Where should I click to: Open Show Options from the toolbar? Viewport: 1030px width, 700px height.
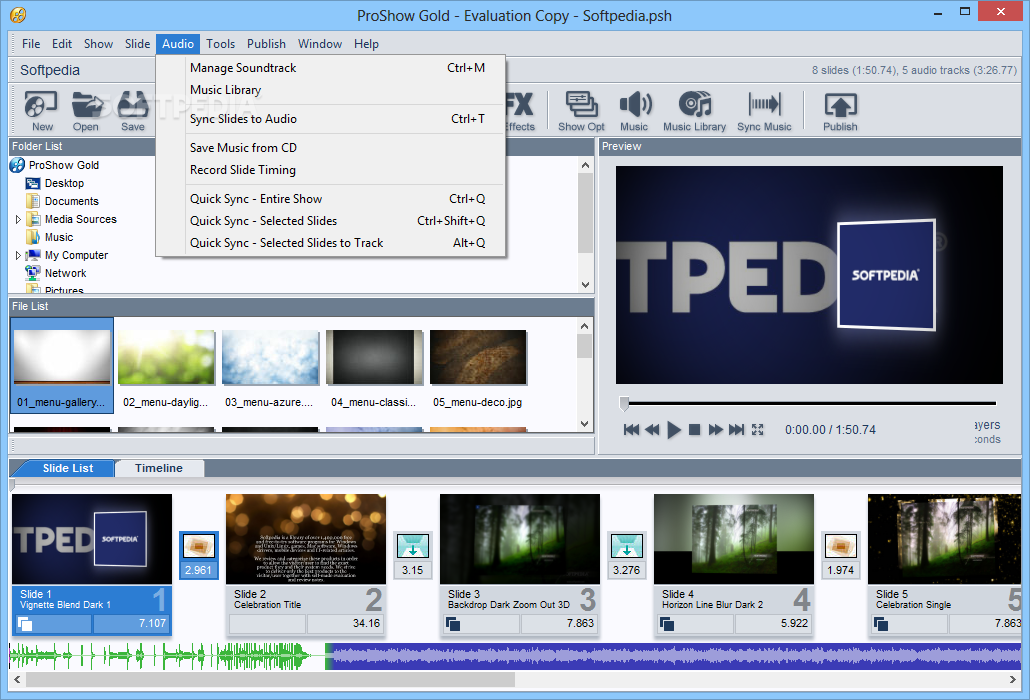(581, 110)
